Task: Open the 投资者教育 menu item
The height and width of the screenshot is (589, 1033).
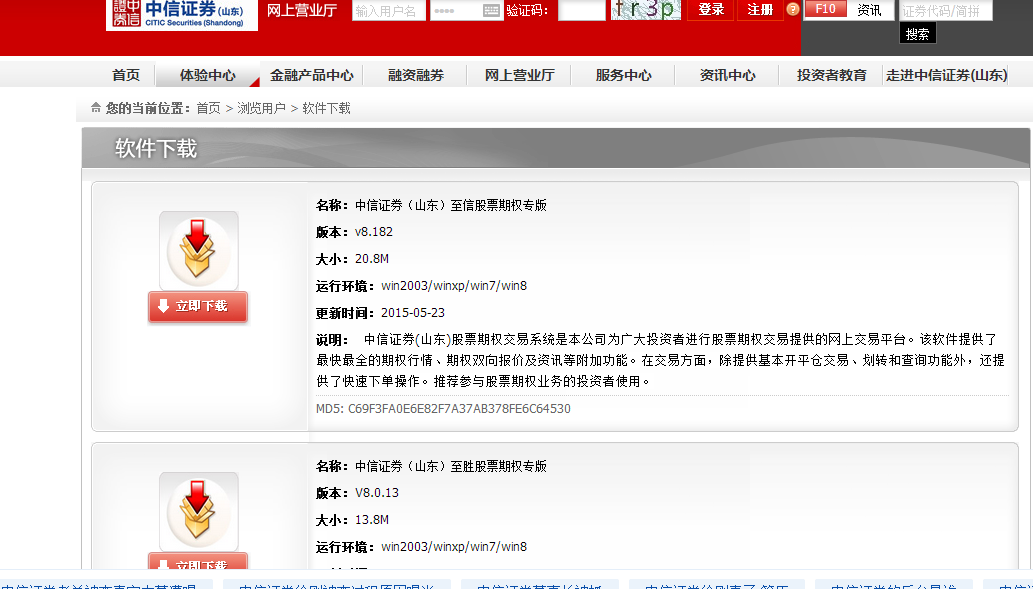Action: (831, 73)
